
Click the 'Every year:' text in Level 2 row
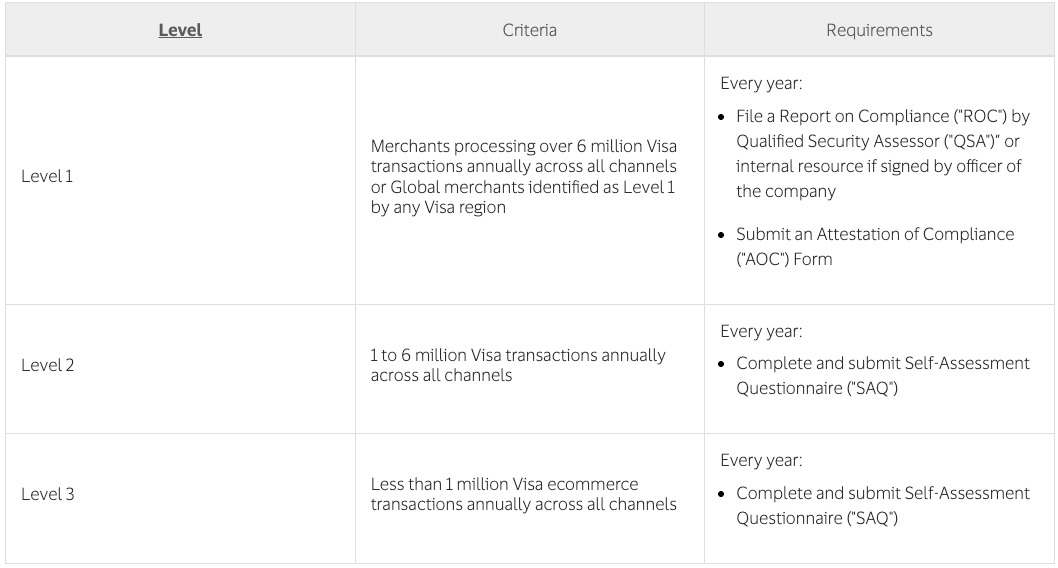pyautogui.click(x=761, y=331)
